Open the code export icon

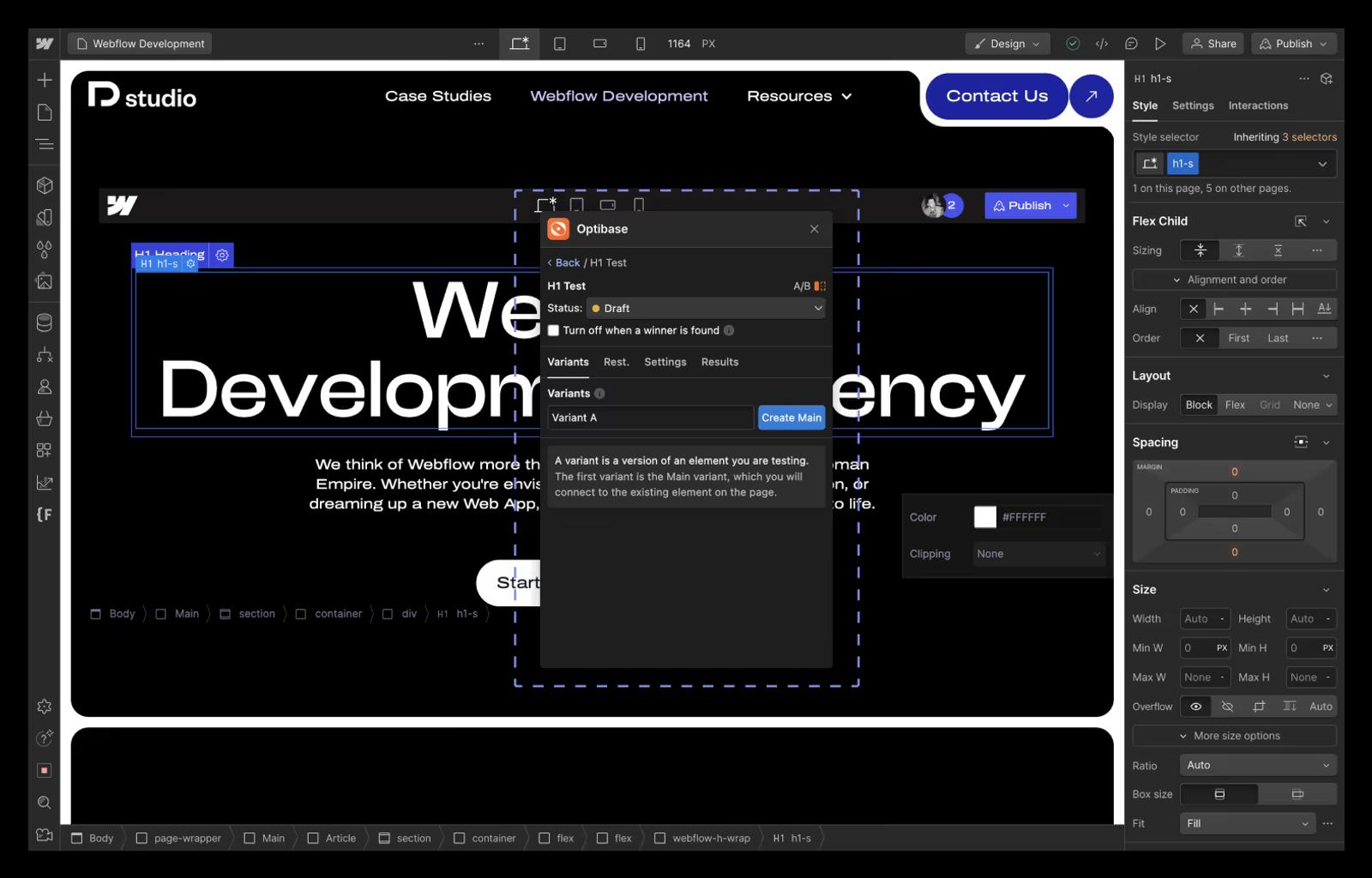(x=1102, y=44)
